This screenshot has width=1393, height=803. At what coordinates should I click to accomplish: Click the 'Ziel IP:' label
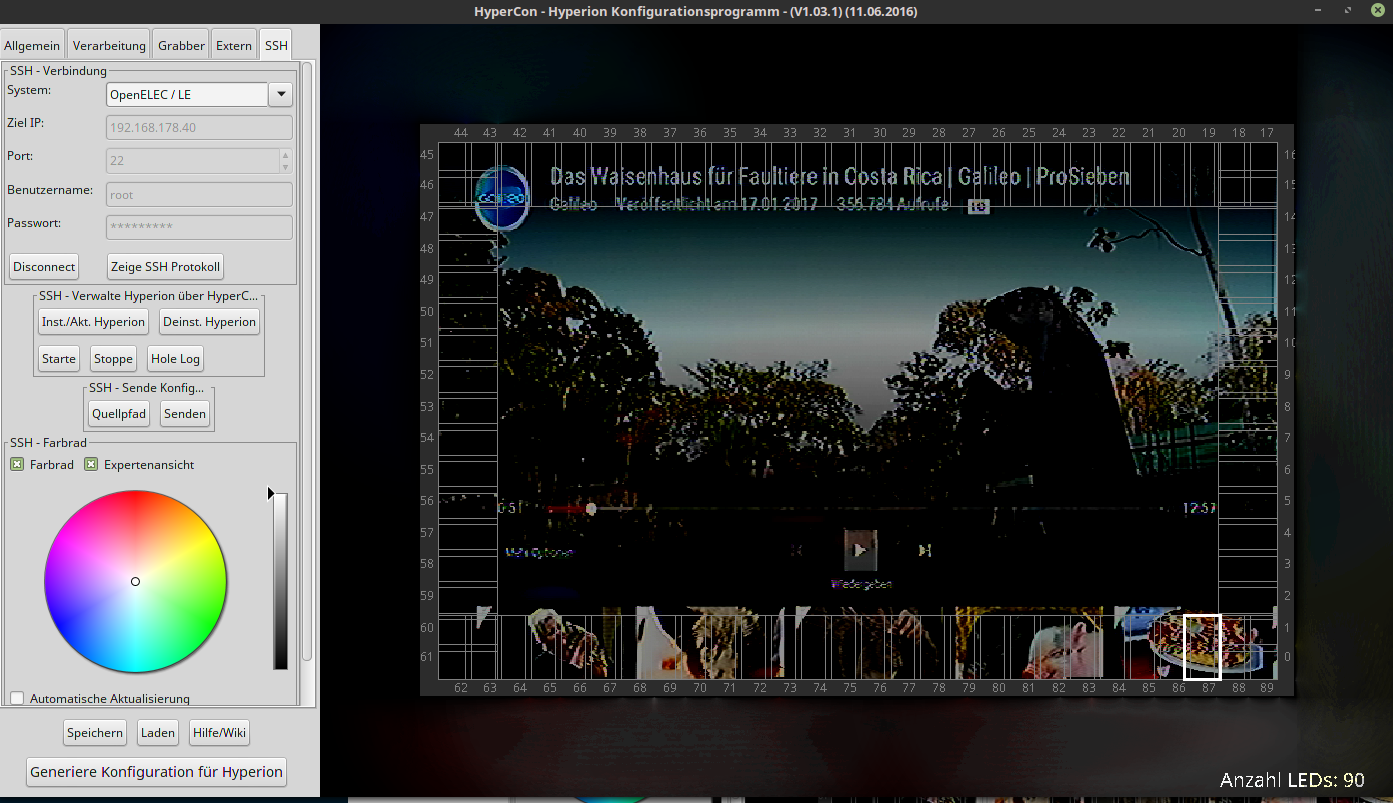pos(25,122)
